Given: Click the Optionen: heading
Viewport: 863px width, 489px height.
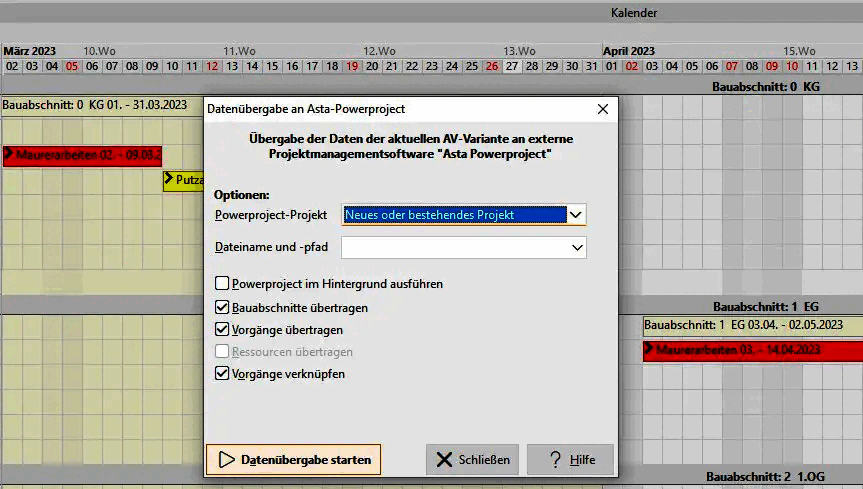Looking at the screenshot, I should tap(242, 195).
